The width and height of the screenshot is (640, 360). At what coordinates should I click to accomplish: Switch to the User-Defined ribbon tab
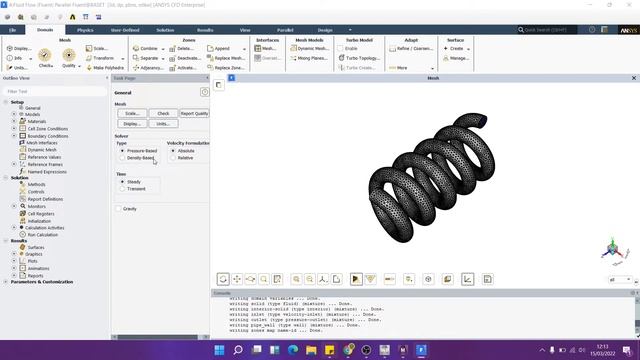point(125,30)
